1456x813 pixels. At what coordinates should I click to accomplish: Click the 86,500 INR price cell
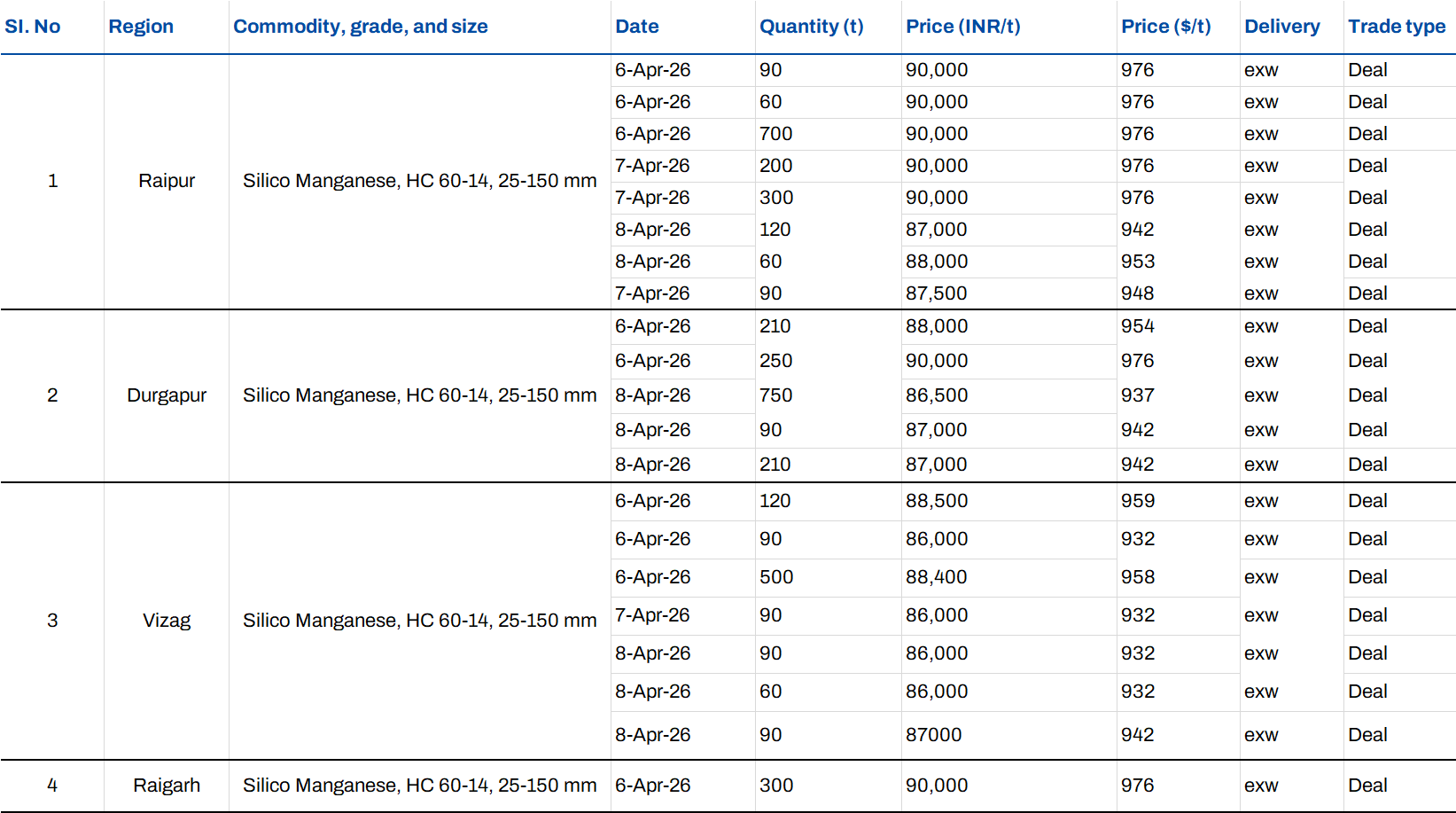(x=936, y=395)
